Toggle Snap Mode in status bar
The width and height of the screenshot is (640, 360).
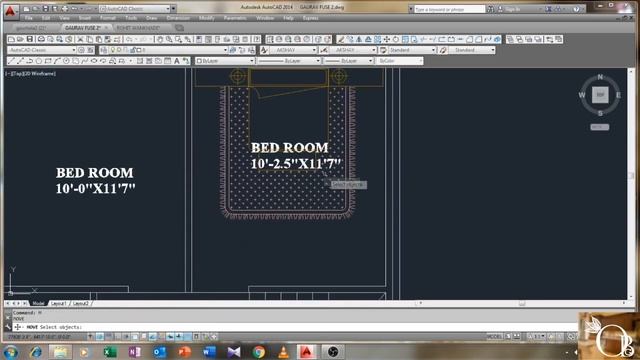click(100, 337)
